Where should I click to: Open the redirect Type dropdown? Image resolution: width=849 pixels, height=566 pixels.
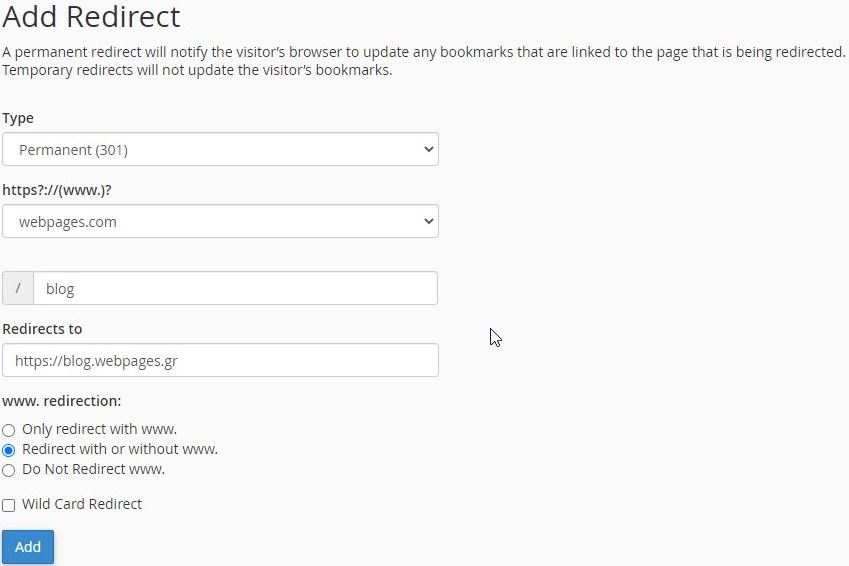tap(220, 150)
